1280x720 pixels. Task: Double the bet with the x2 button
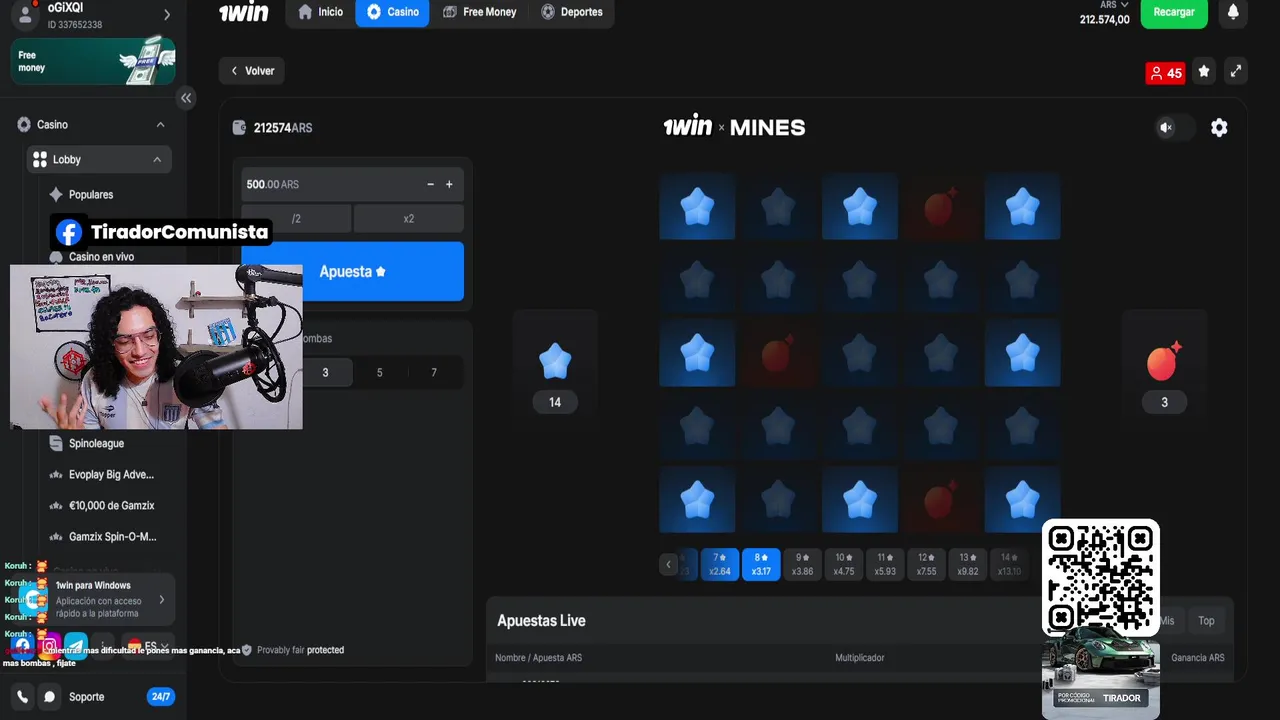[x=408, y=219]
